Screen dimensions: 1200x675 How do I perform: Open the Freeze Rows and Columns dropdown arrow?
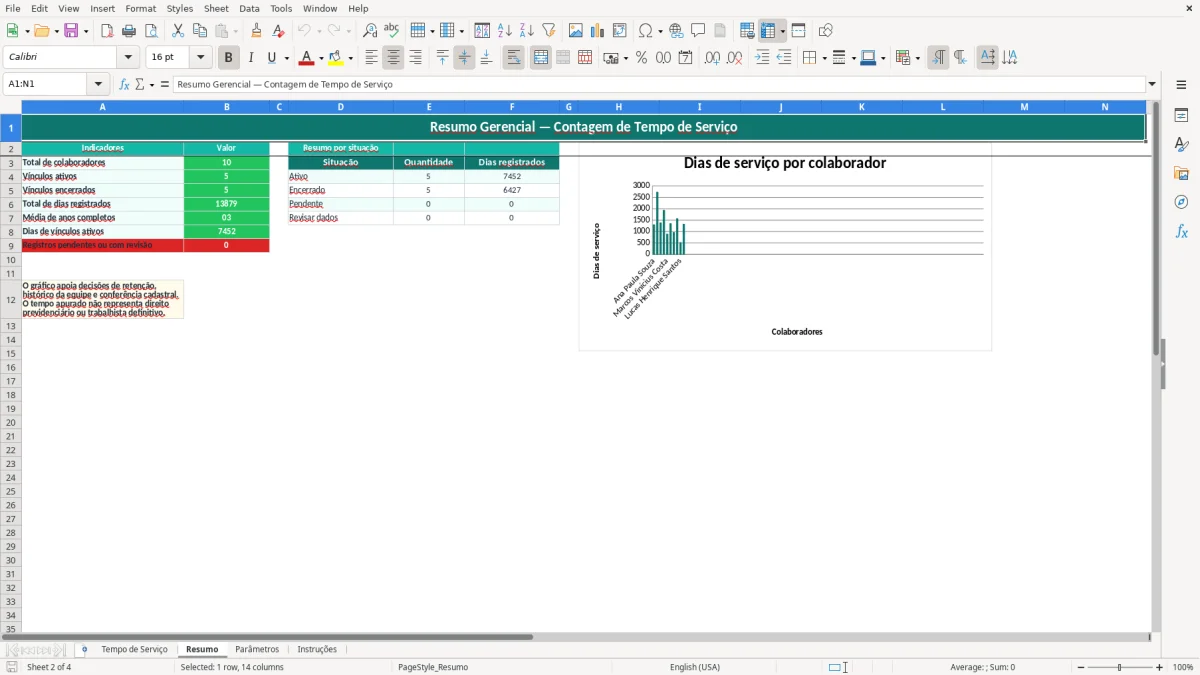[x=782, y=31]
